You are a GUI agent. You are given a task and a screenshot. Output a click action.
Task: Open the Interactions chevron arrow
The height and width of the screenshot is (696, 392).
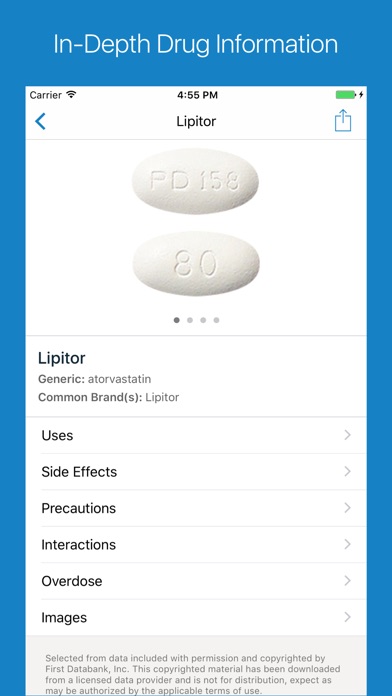[348, 544]
